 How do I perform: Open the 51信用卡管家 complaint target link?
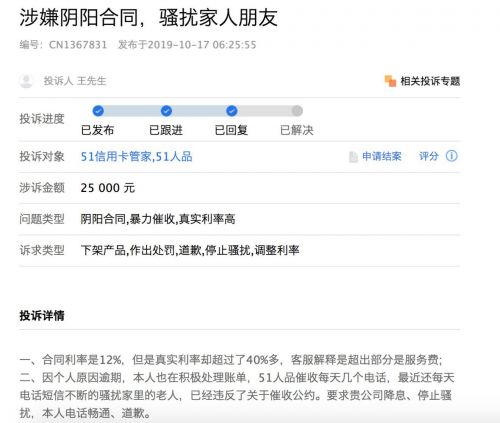pyautogui.click(x=116, y=156)
